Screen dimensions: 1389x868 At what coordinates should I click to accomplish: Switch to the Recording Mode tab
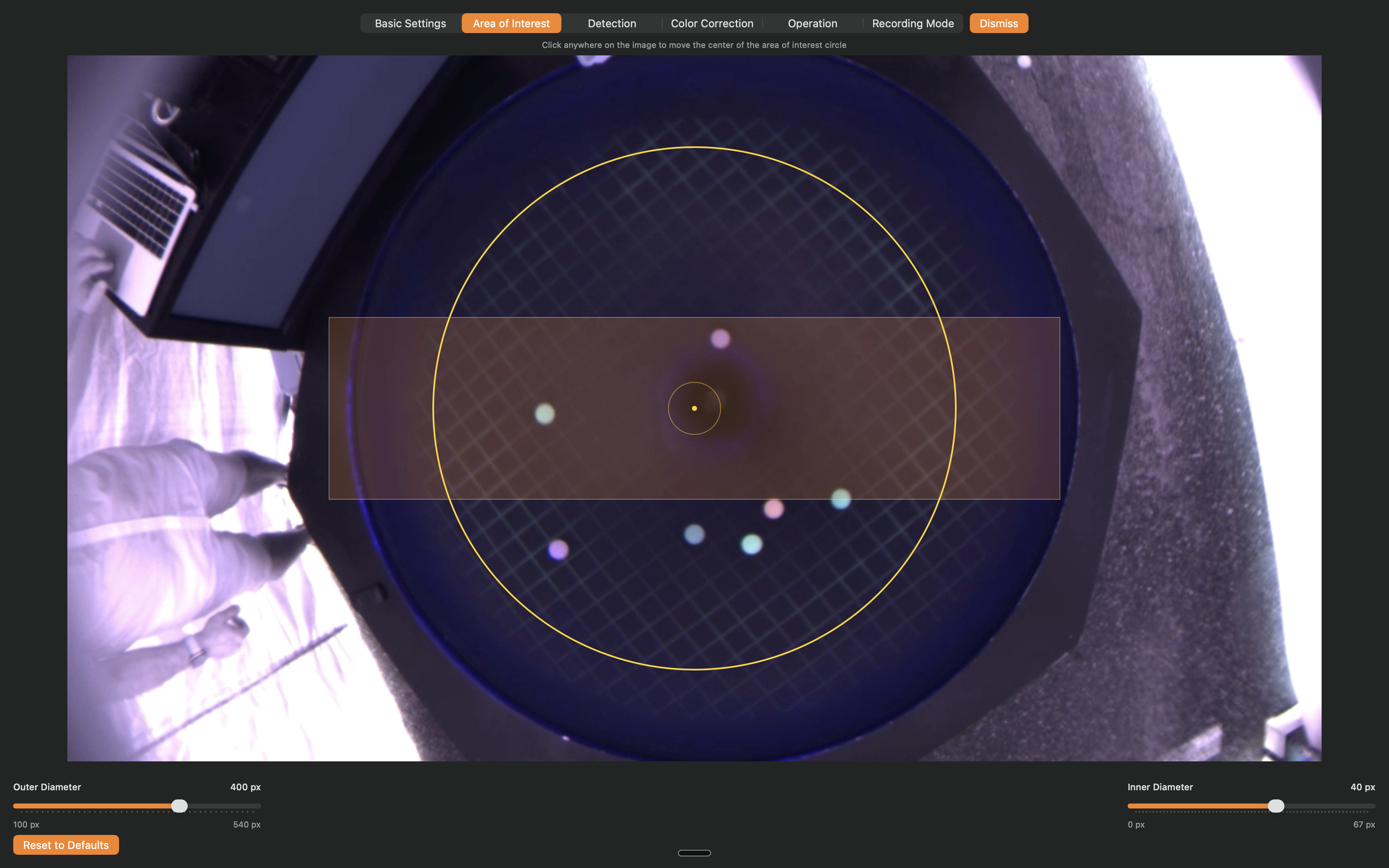coord(913,24)
